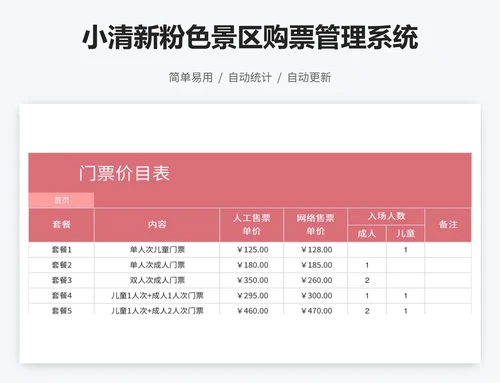This screenshot has width=500, height=383.
Task: Click the 内容 column header
Action: tap(157, 225)
